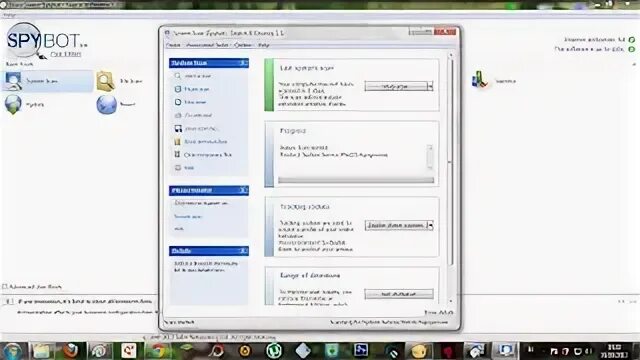The width and height of the screenshot is (640, 360).
Task: Collapse the second blue sidebar panel header
Action: point(243,190)
